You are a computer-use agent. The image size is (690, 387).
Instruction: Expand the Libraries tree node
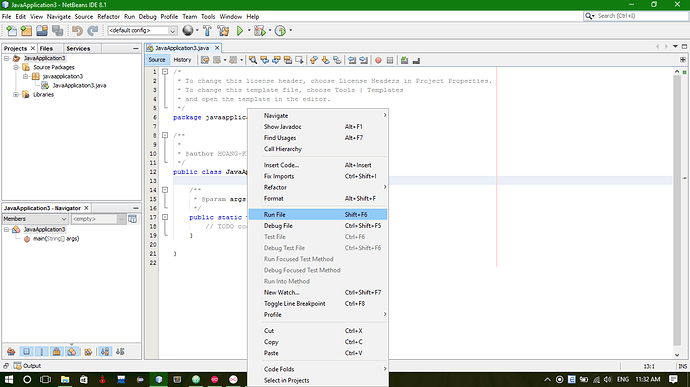pyautogui.click(x=16, y=95)
